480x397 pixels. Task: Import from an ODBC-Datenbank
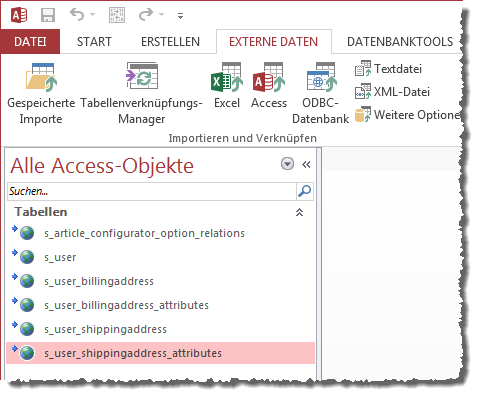pyautogui.click(x=321, y=93)
